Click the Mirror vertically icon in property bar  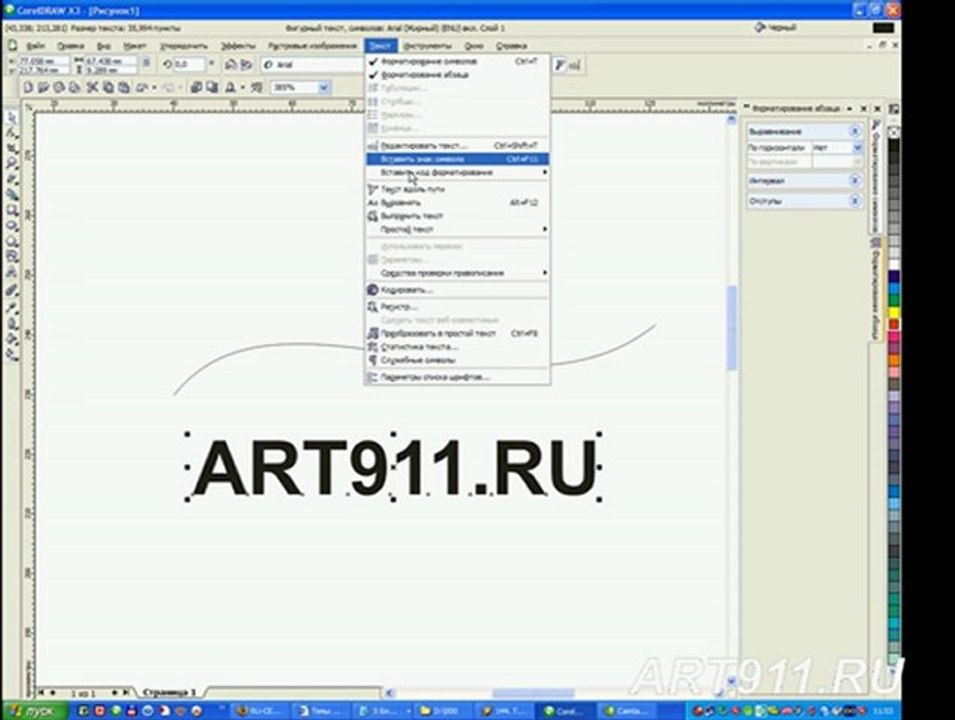(x=245, y=64)
